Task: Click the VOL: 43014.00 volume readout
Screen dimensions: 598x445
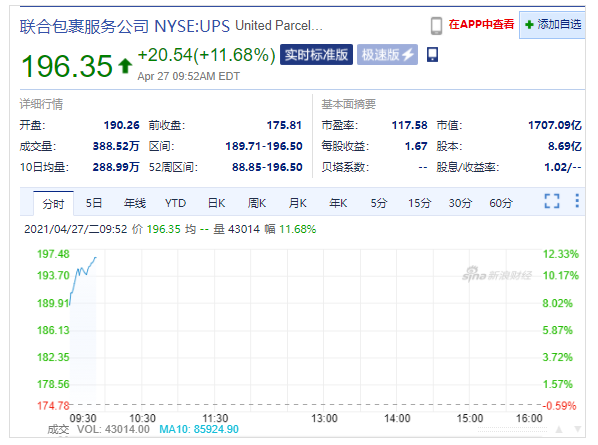Action: [x=113, y=429]
